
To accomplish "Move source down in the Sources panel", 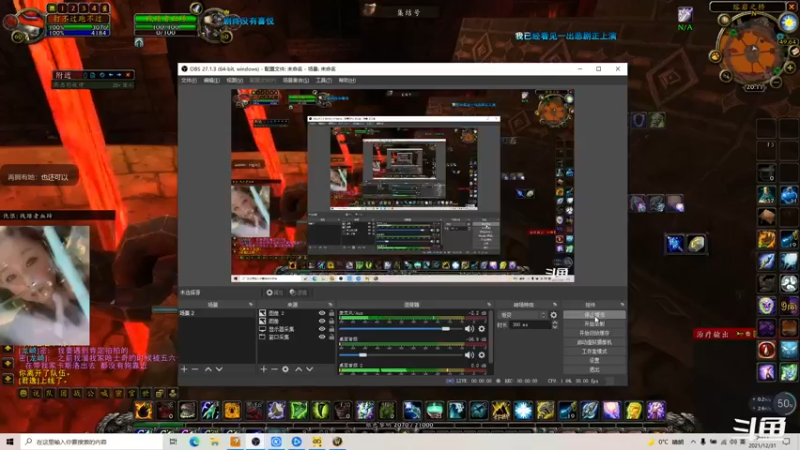I will (309, 369).
